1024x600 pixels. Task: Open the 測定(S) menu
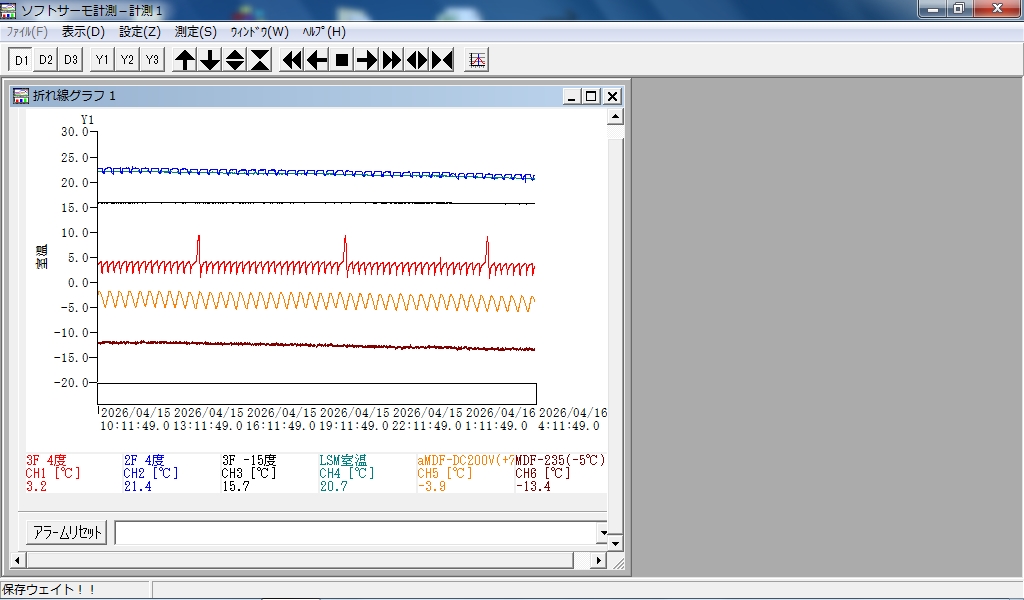click(x=195, y=31)
